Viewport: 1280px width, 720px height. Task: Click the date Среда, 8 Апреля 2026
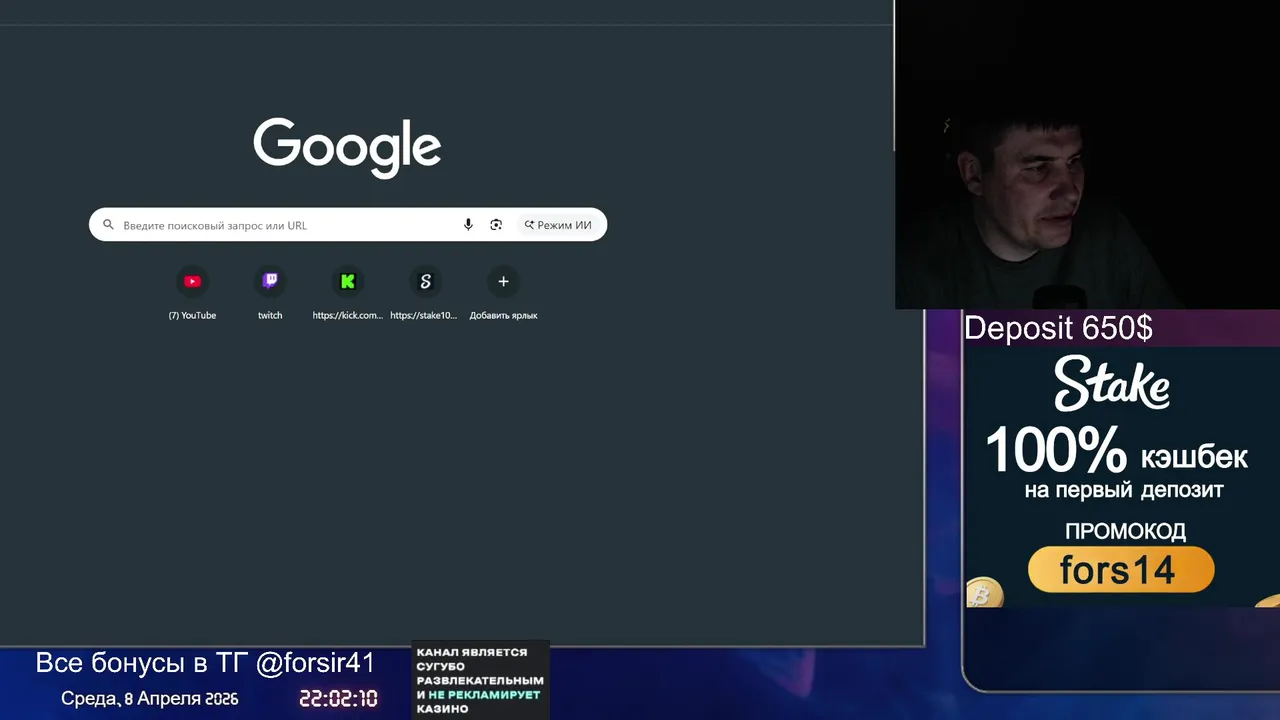tap(150, 699)
